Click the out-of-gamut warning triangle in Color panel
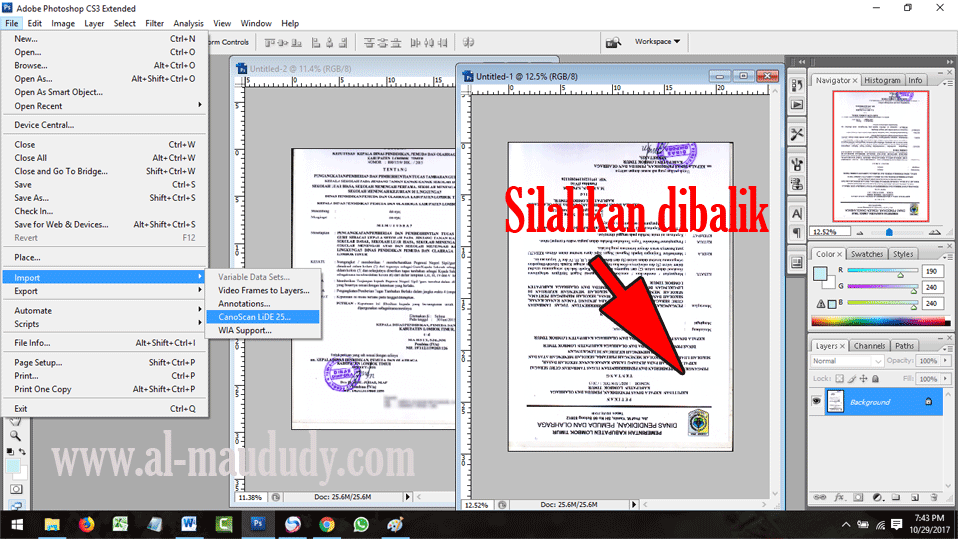This screenshot has height=539, width=958. (821, 304)
